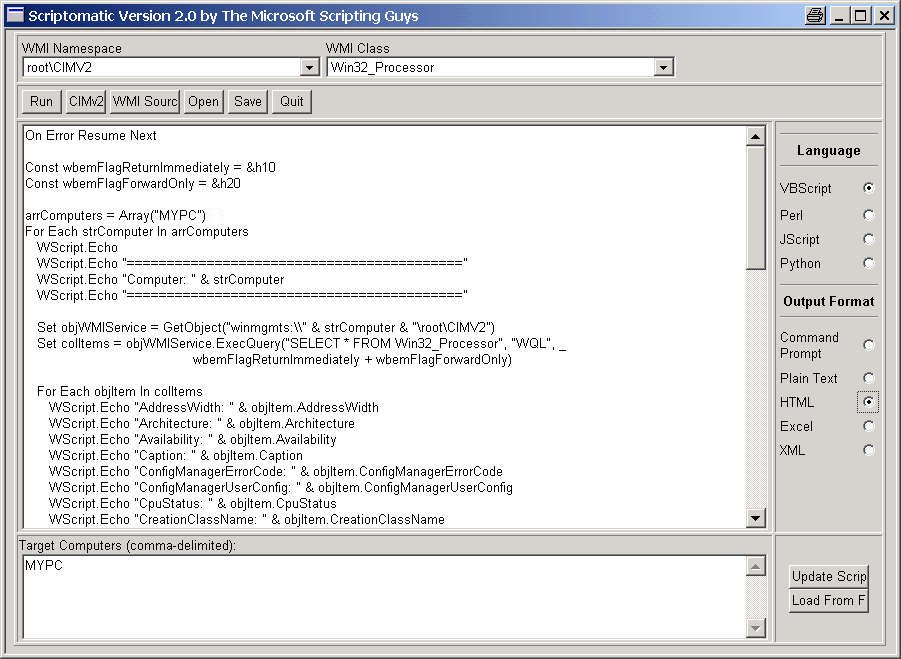Click the Caption echo line
This screenshot has height=659, width=901.
176,456
